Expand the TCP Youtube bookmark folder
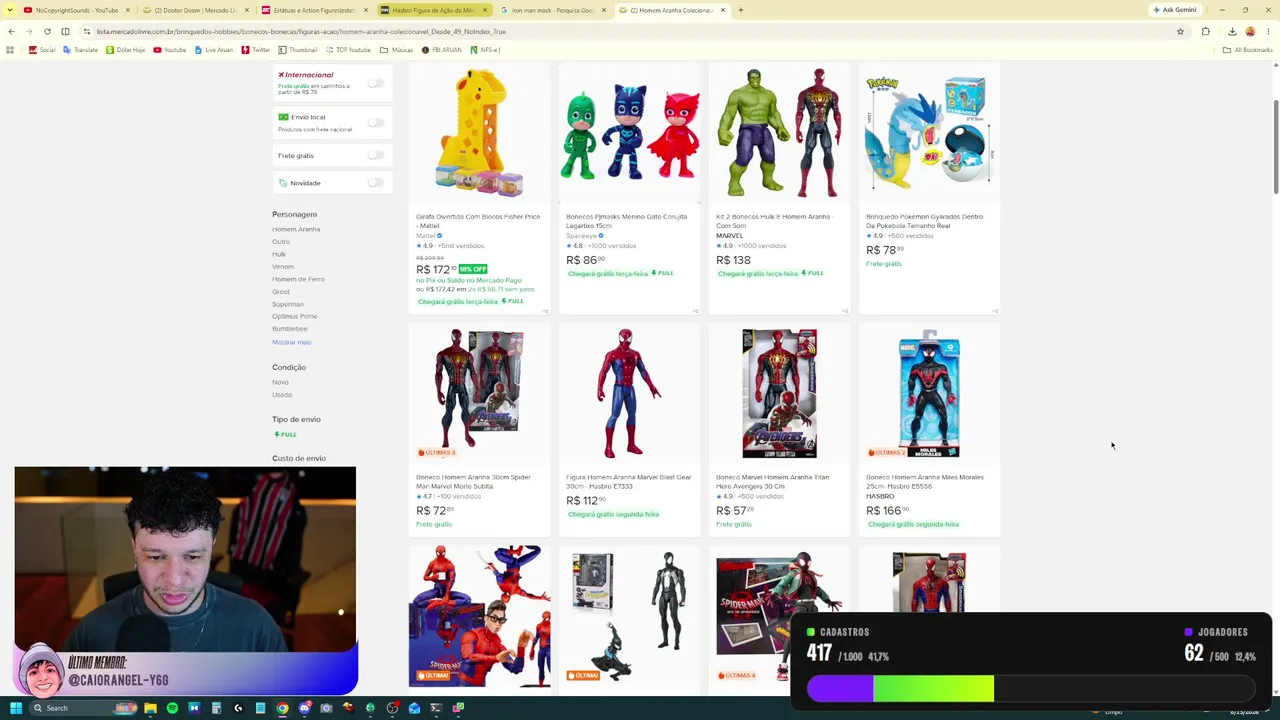Viewport: 1280px width, 720px height. coord(348,49)
